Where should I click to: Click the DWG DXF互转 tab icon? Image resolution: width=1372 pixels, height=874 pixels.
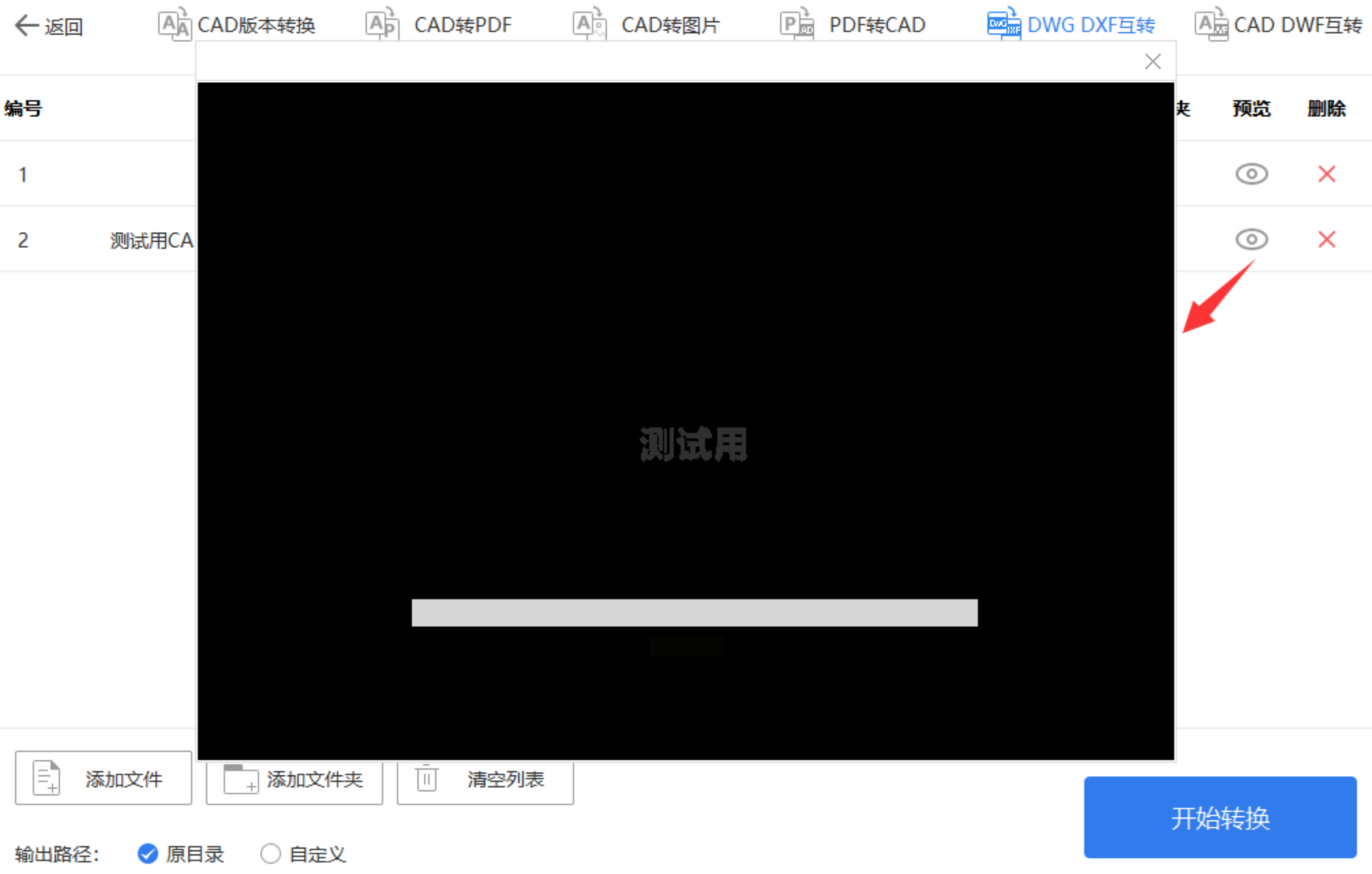[1003, 25]
